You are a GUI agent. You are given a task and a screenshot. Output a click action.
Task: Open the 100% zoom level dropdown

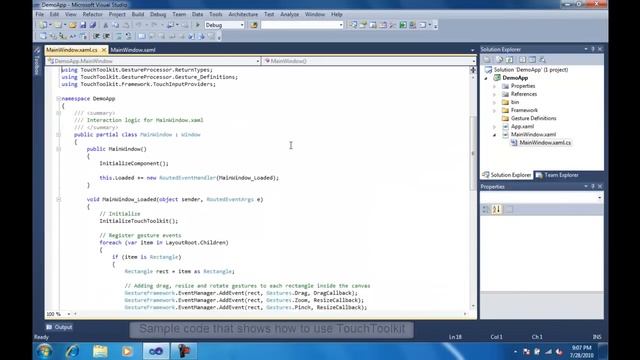(69, 314)
